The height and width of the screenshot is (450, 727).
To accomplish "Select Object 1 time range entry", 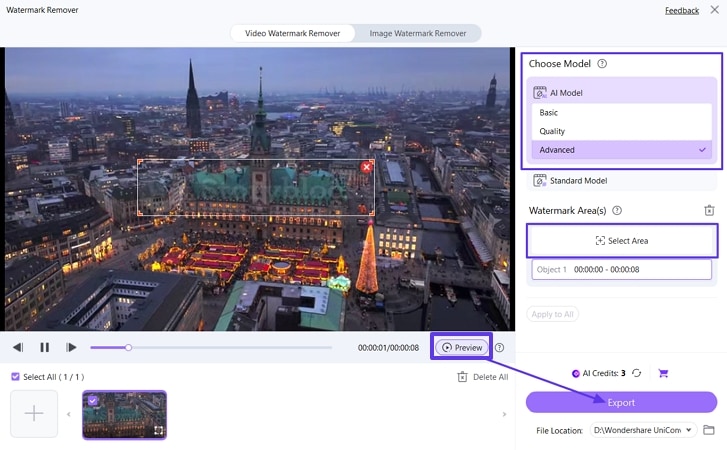I will pyautogui.click(x=621, y=269).
